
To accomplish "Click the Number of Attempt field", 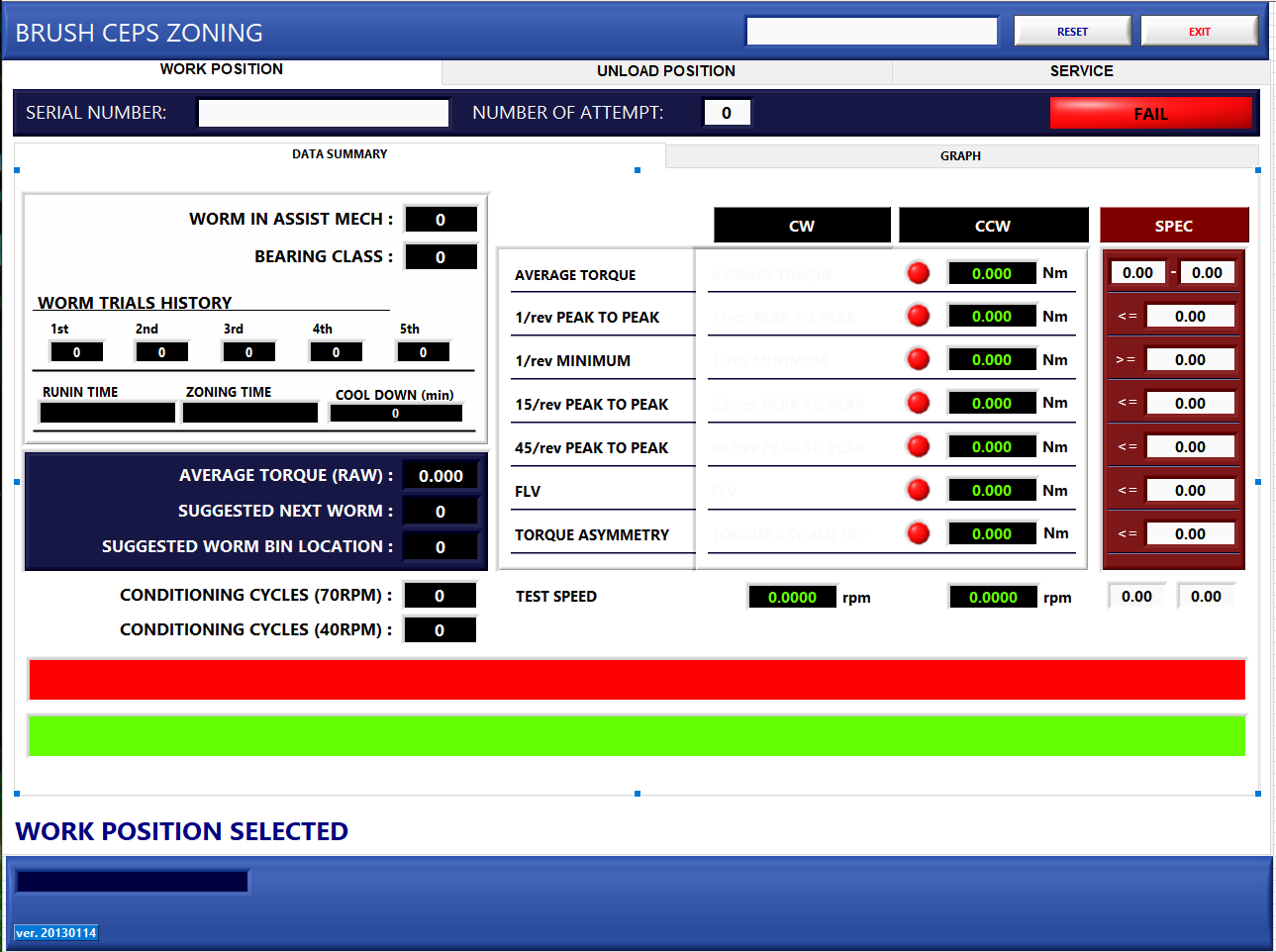I will [x=727, y=113].
